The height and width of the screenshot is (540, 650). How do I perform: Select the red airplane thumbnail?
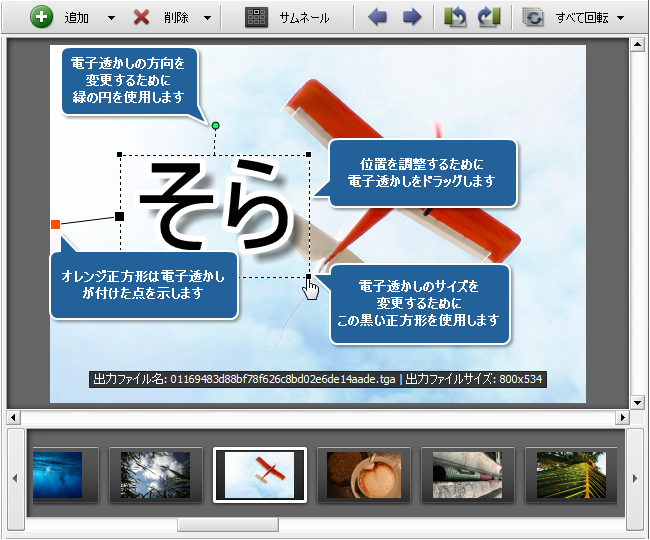[260, 475]
